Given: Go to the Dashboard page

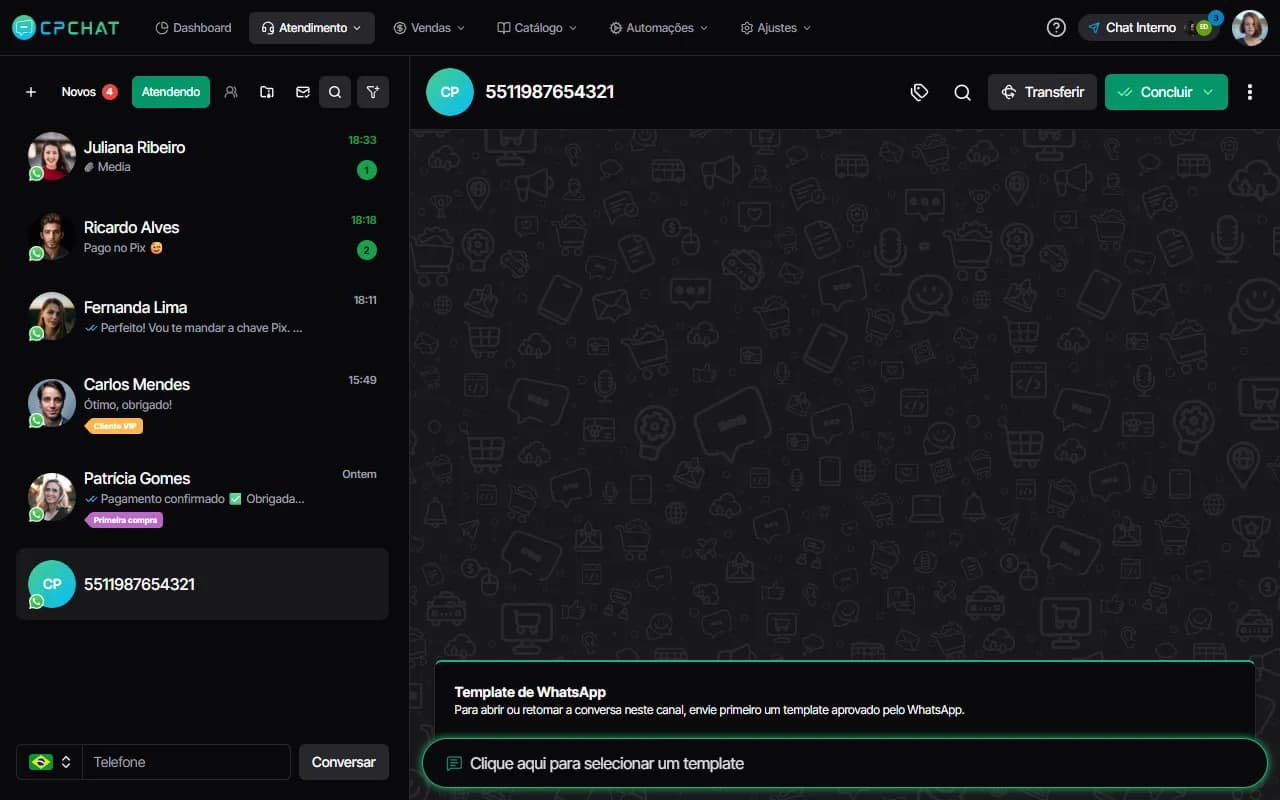Looking at the screenshot, I should click(193, 28).
